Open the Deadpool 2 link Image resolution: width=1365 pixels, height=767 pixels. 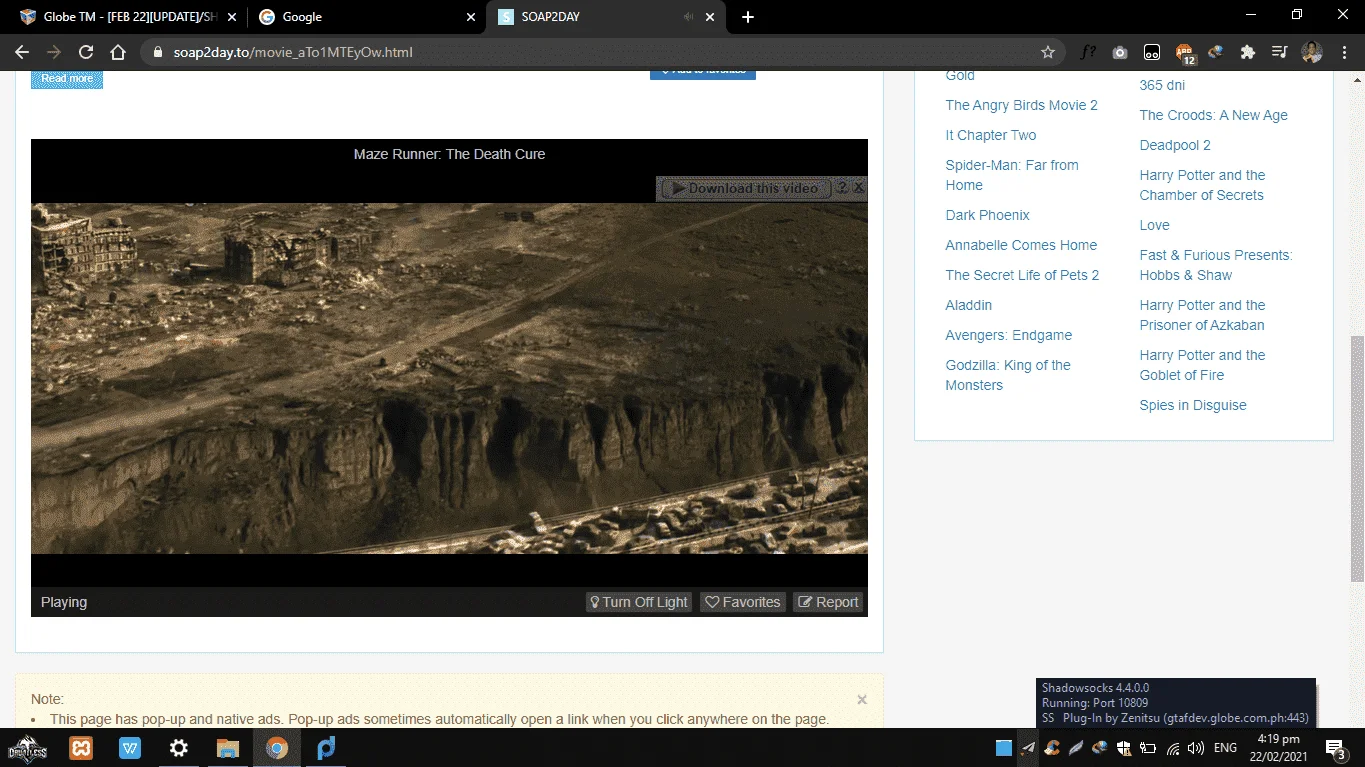pos(1175,145)
